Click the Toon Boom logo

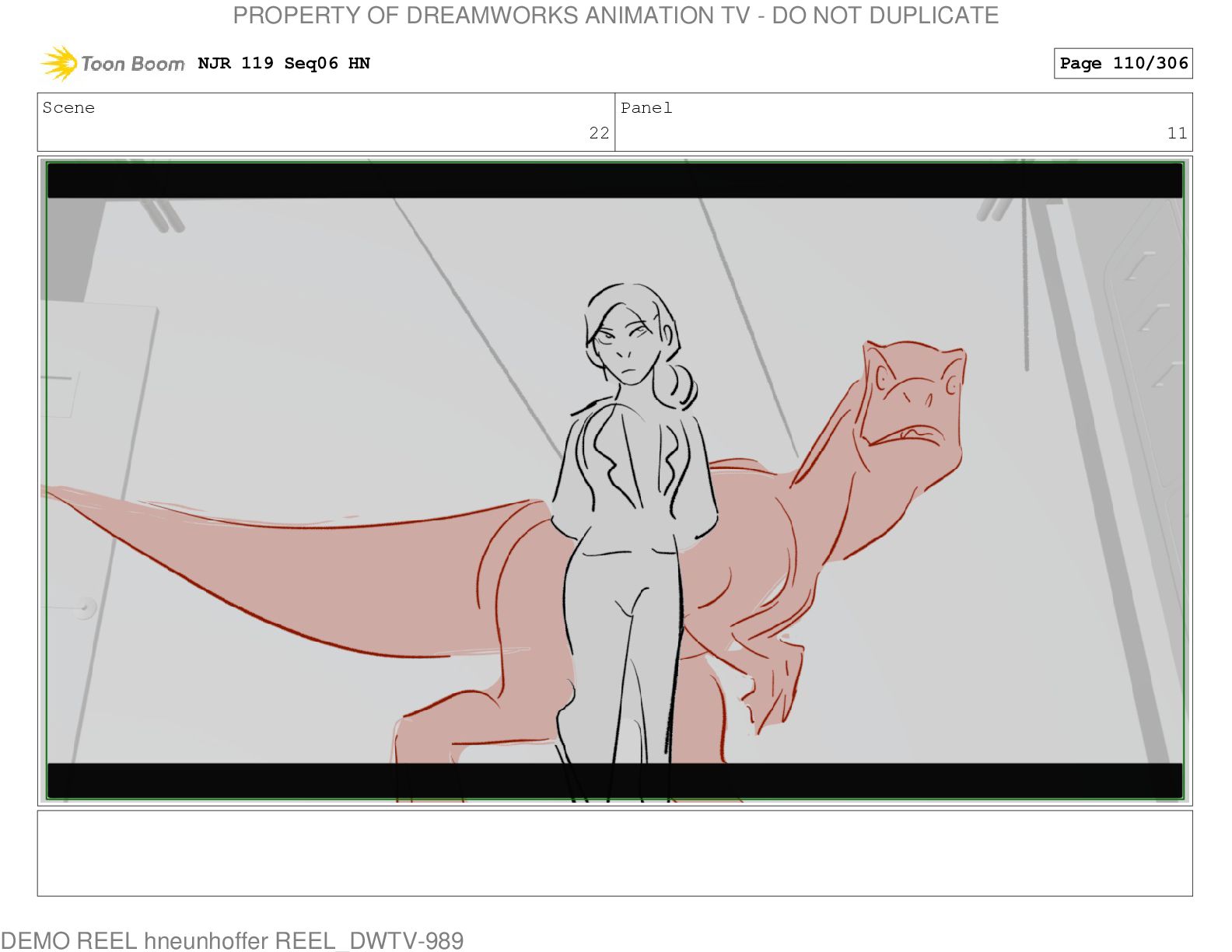[113, 63]
